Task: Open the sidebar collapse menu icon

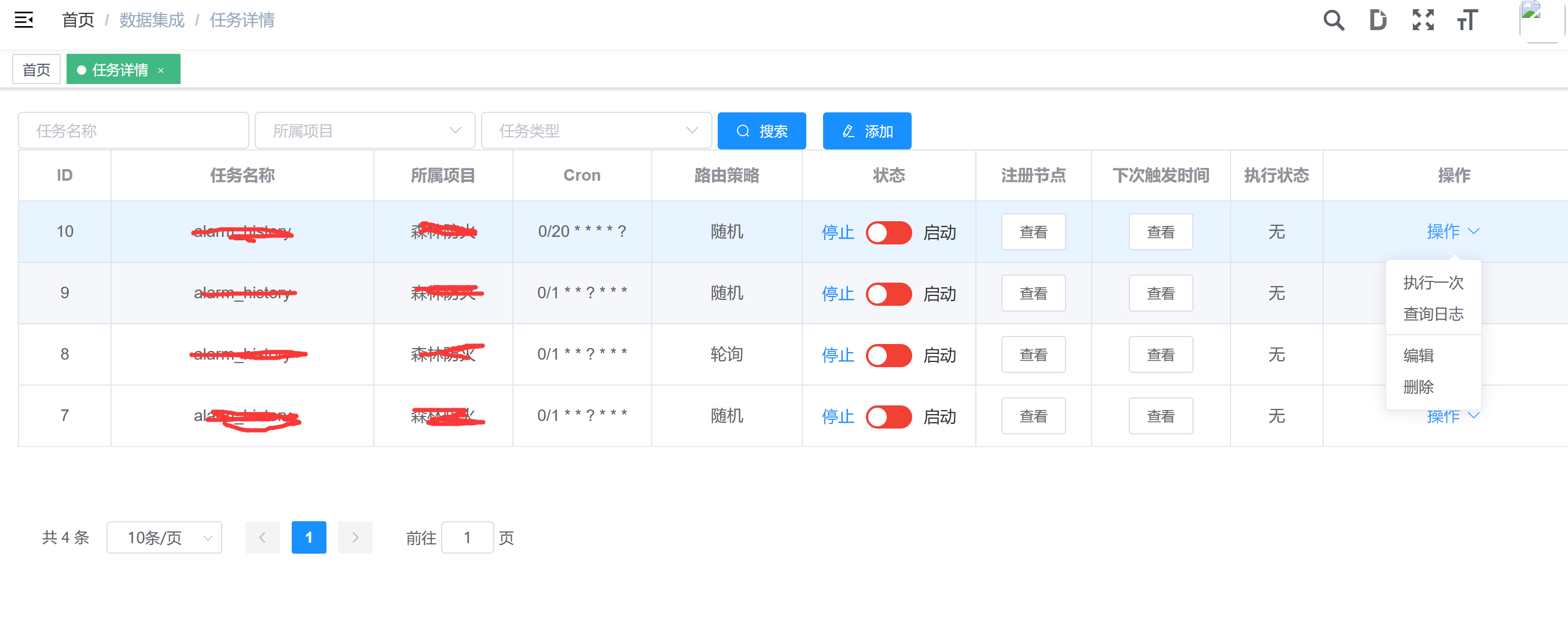Action: pyautogui.click(x=23, y=20)
